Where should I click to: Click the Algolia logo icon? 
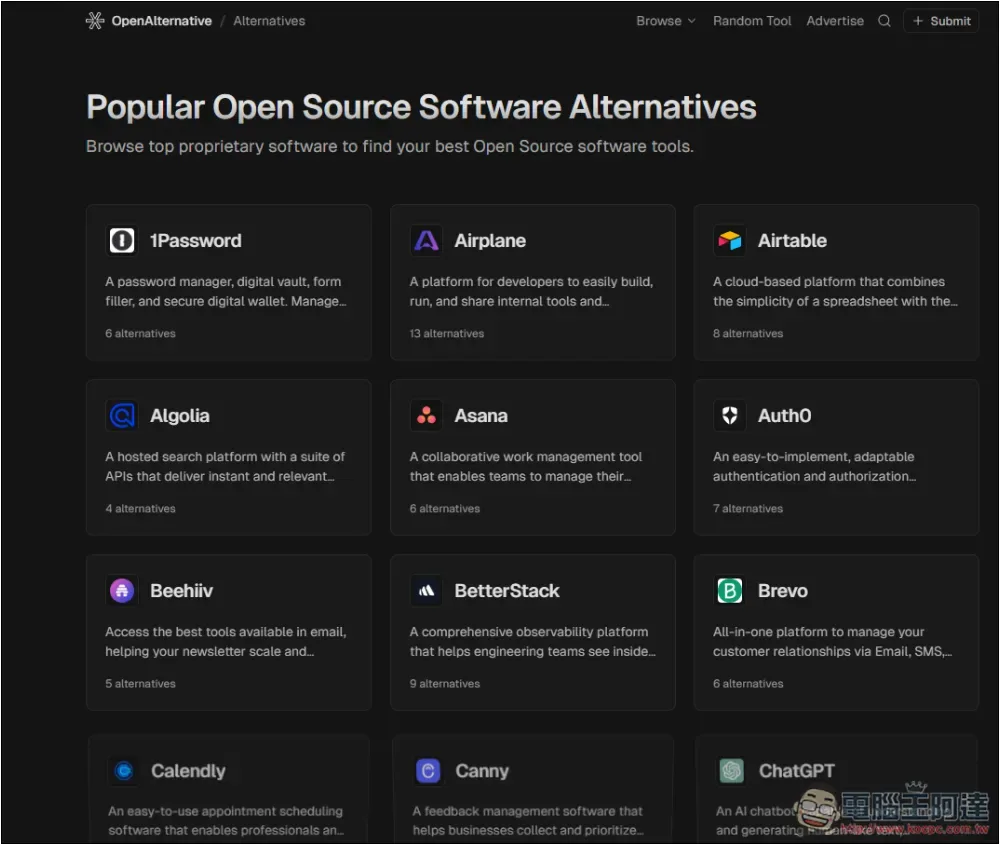click(x=121, y=415)
